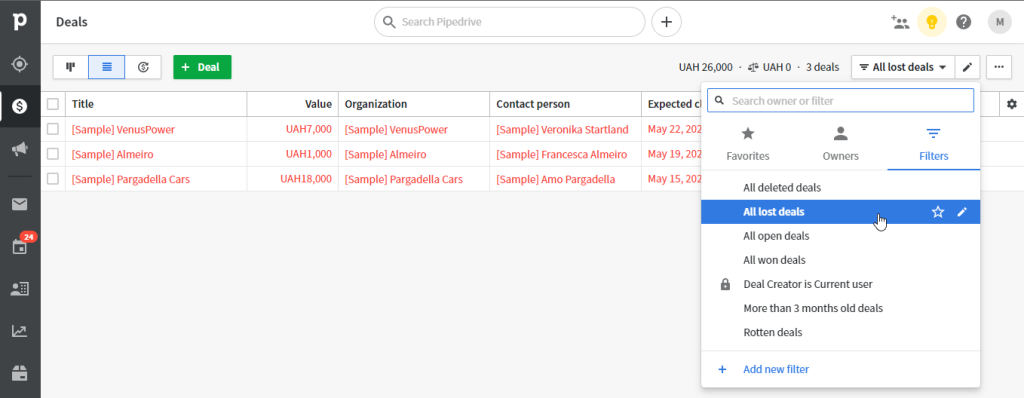Star the All lost deals filter
The image size is (1024, 398).
click(x=938, y=212)
